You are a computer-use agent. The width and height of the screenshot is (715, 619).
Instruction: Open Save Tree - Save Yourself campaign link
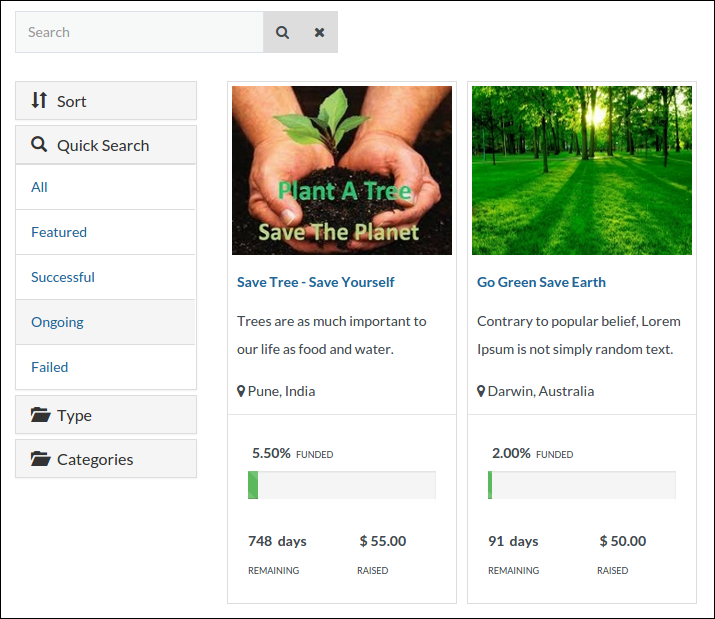tap(315, 282)
